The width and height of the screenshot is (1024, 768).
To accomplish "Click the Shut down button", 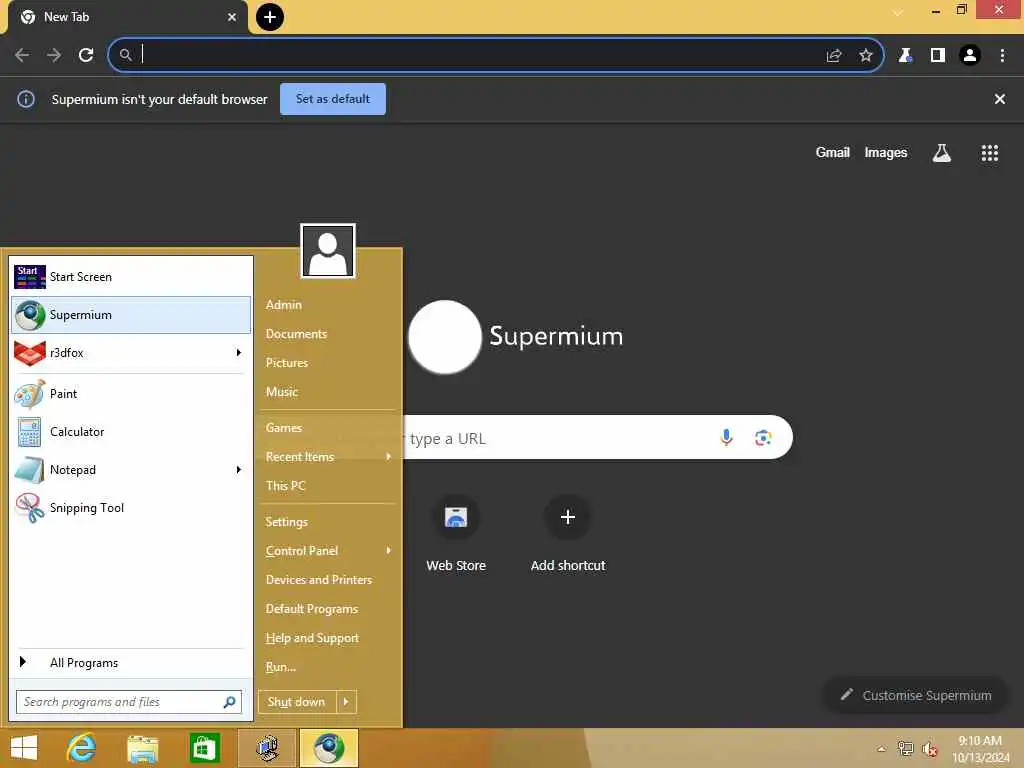I will pyautogui.click(x=297, y=702).
